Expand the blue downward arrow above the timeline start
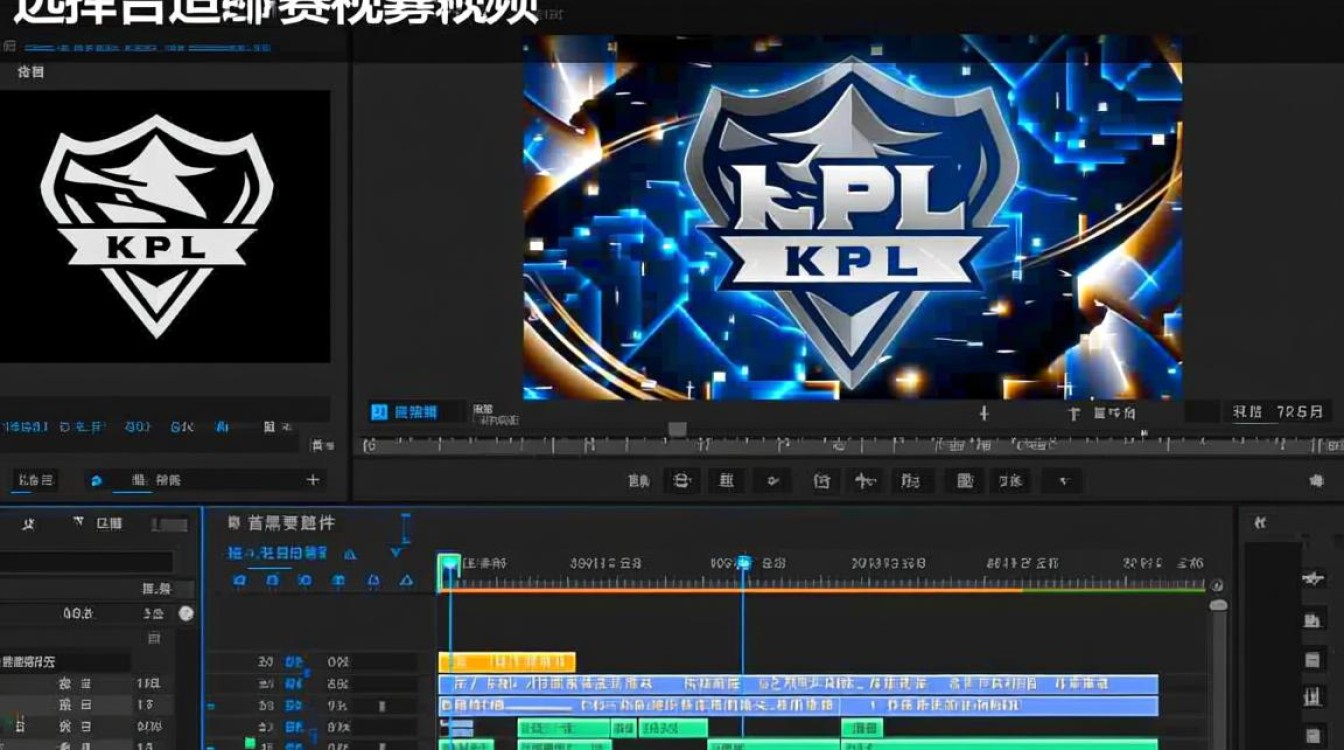 point(396,551)
